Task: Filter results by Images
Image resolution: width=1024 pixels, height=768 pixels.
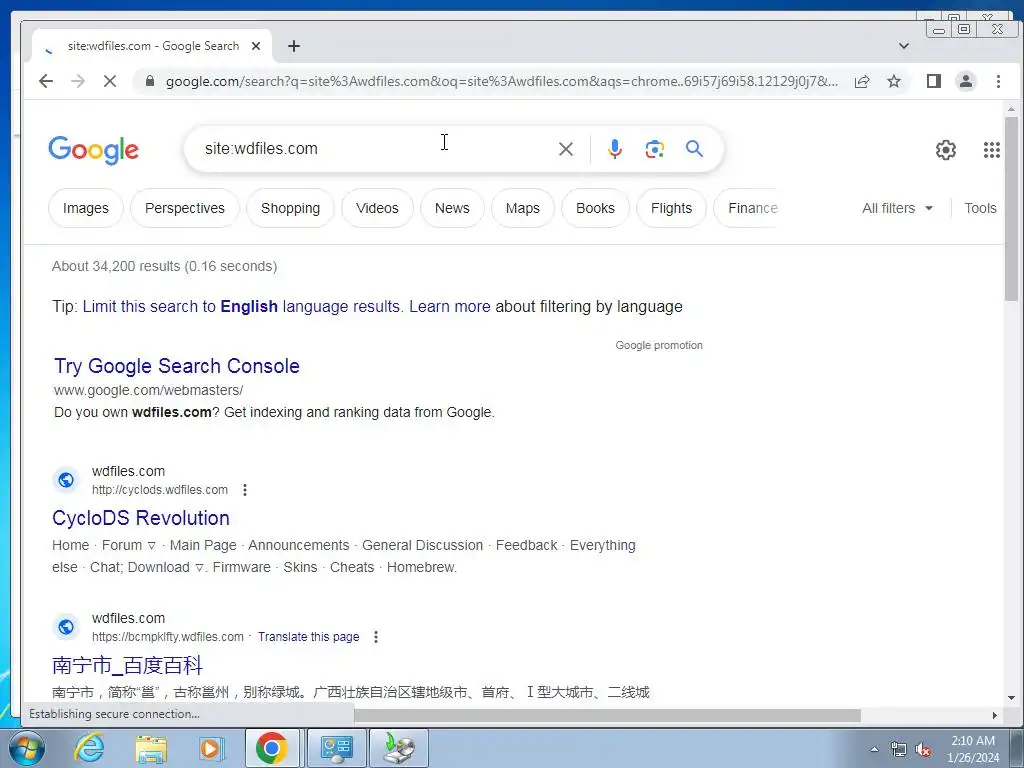Action: click(x=86, y=208)
